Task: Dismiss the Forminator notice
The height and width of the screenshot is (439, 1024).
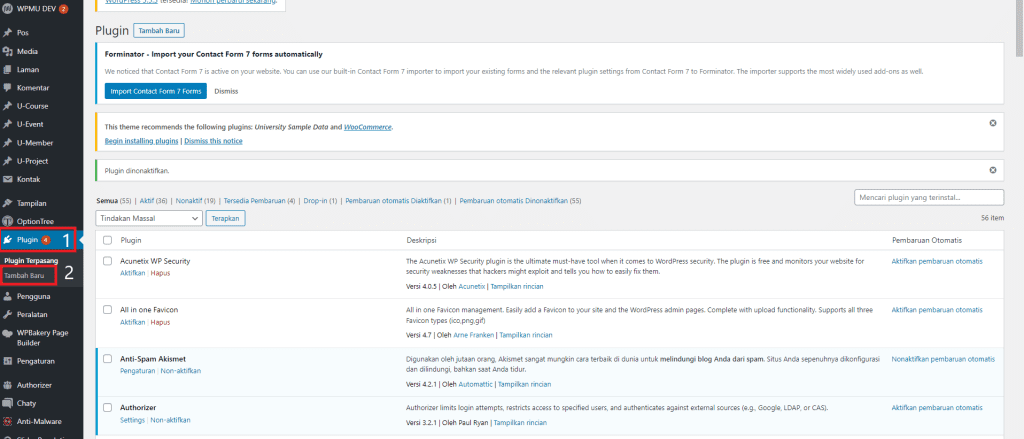Action: click(226, 91)
